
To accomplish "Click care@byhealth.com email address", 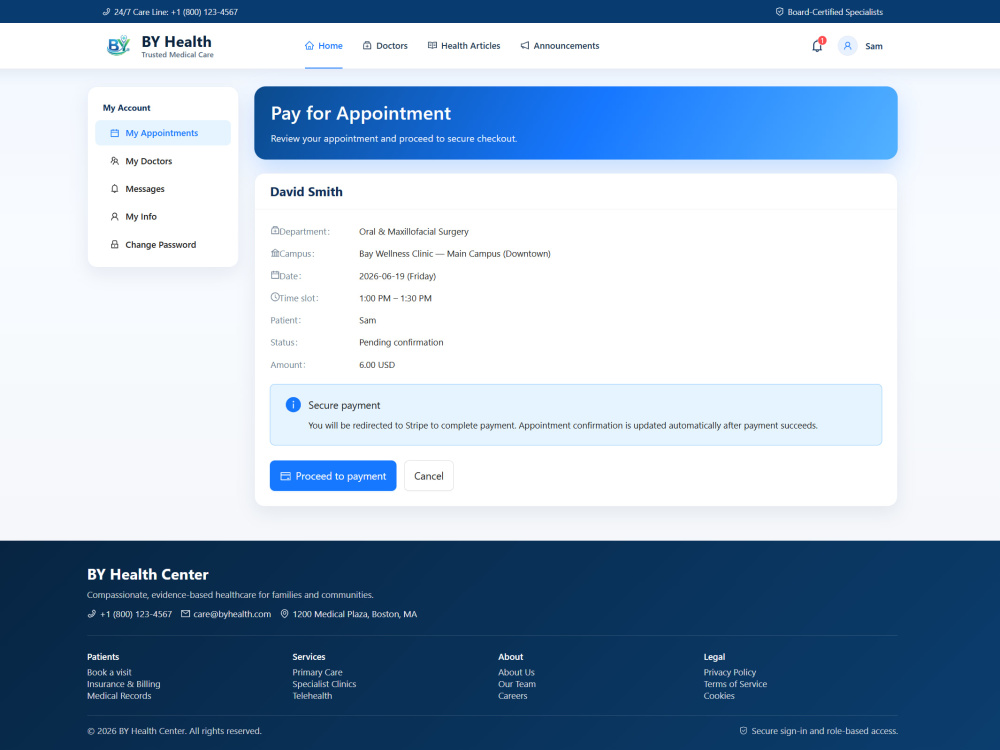I will (232, 614).
